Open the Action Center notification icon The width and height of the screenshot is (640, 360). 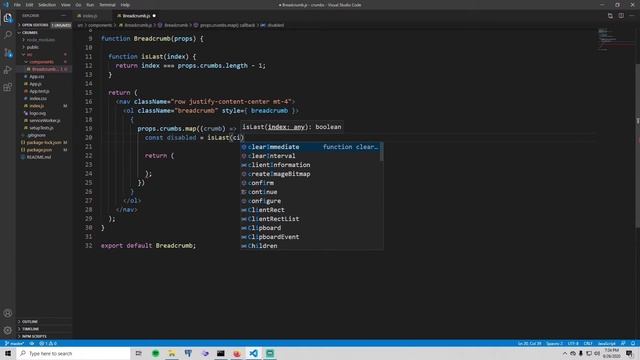point(629,353)
